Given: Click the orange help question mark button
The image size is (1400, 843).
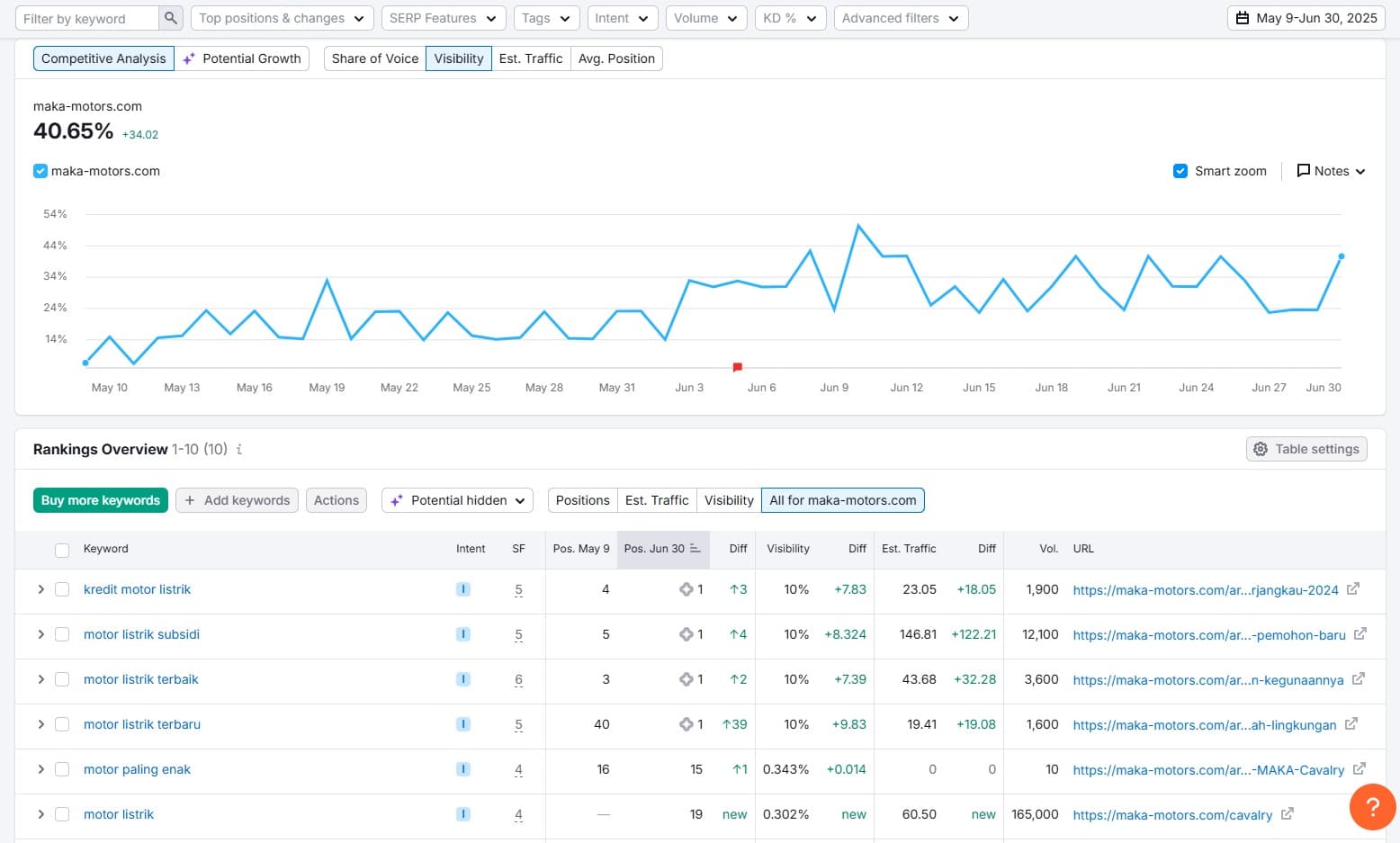Looking at the screenshot, I should pyautogui.click(x=1373, y=806).
